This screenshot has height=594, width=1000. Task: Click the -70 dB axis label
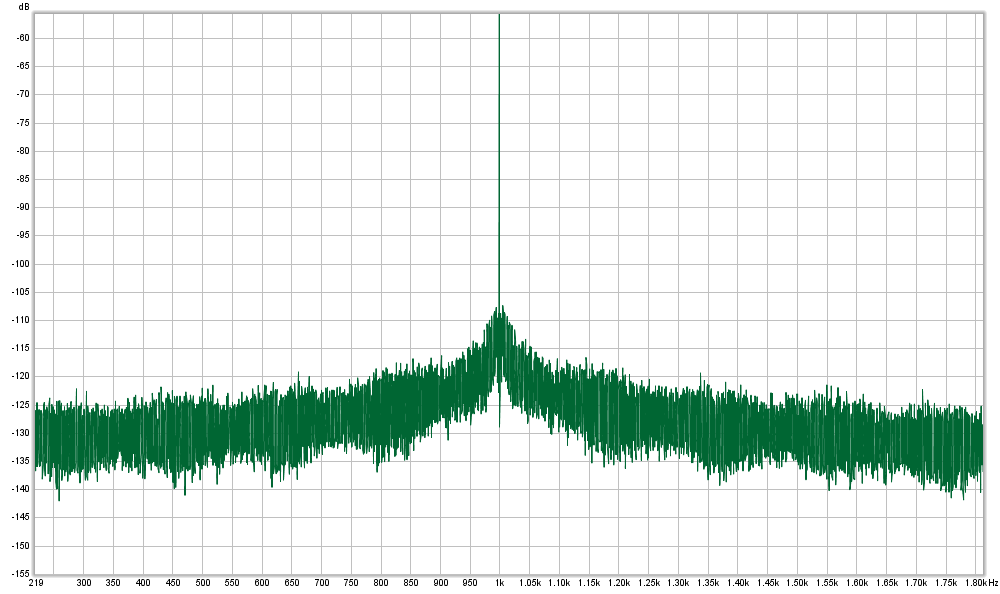pyautogui.click(x=23, y=94)
